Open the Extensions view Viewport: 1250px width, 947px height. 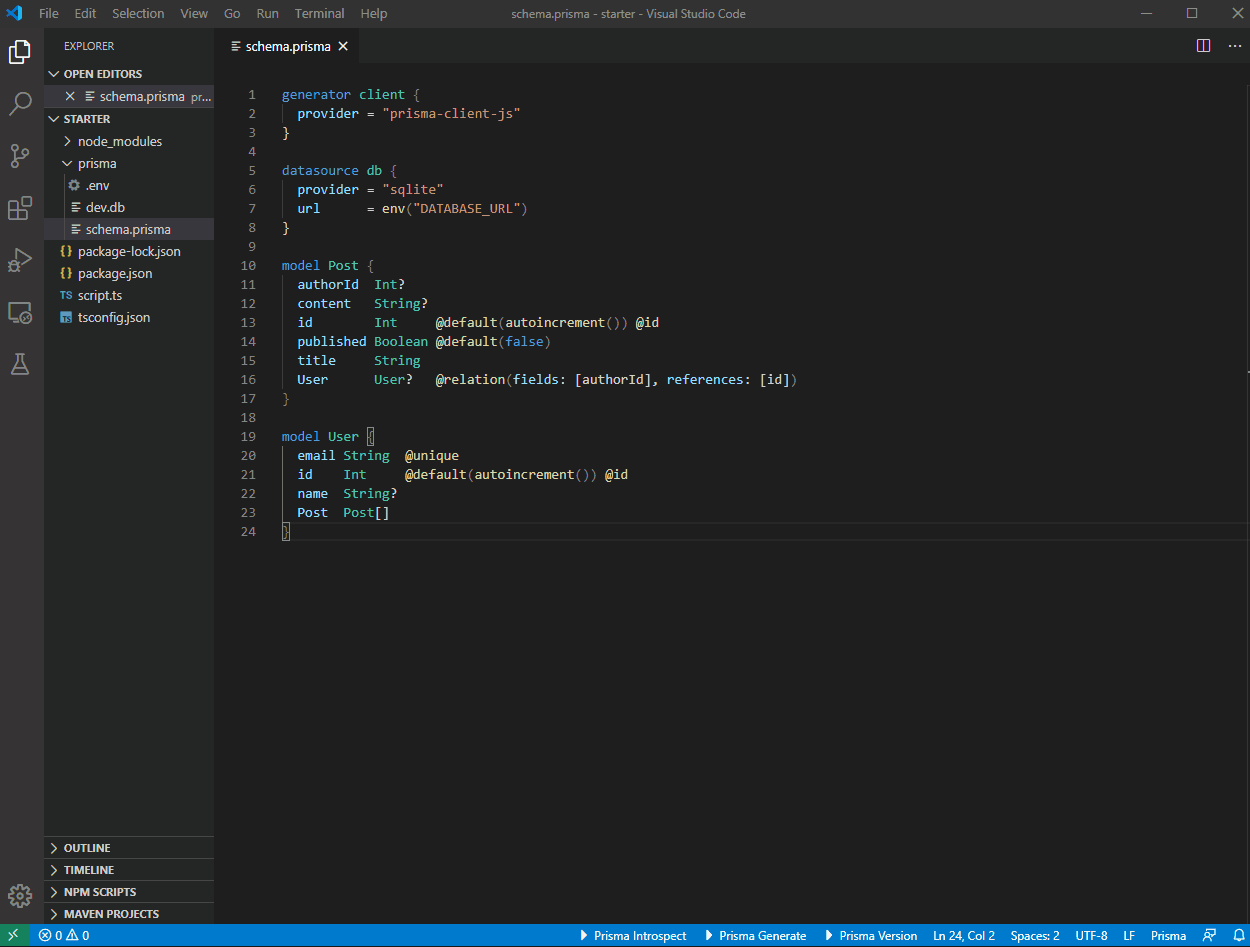pyautogui.click(x=20, y=208)
